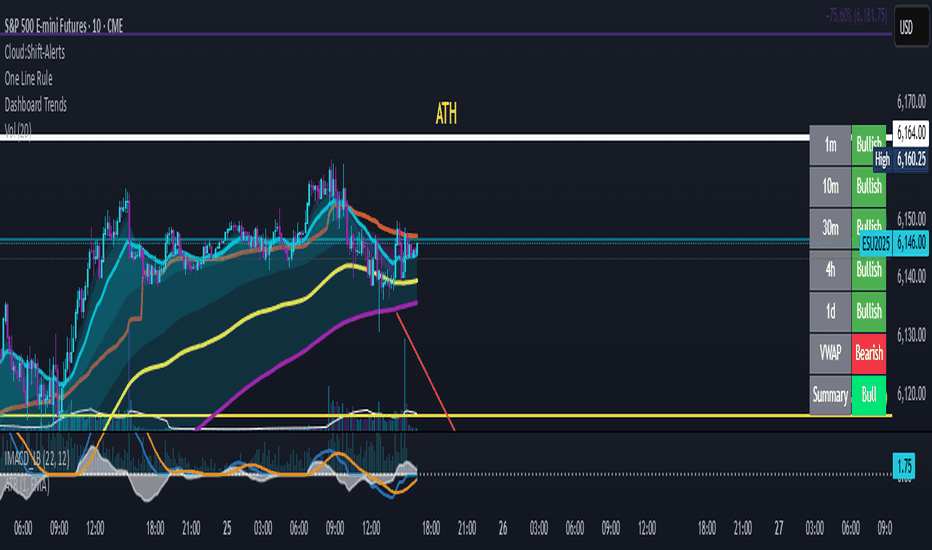Select the Cloud:Shift-Alerts indicator label
This screenshot has width=932, height=550.
(x=34, y=52)
